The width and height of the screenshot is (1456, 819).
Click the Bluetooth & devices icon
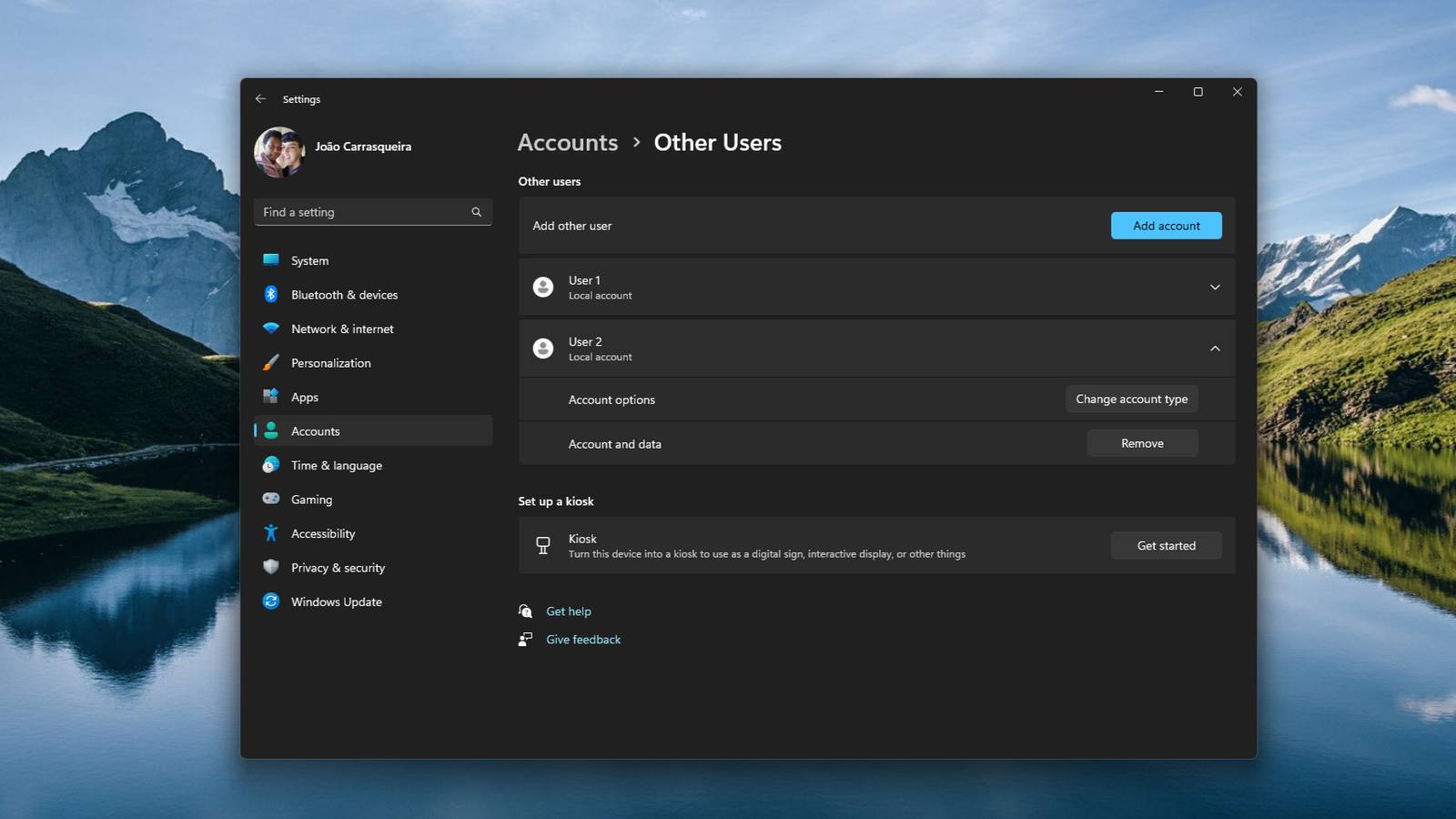click(271, 294)
